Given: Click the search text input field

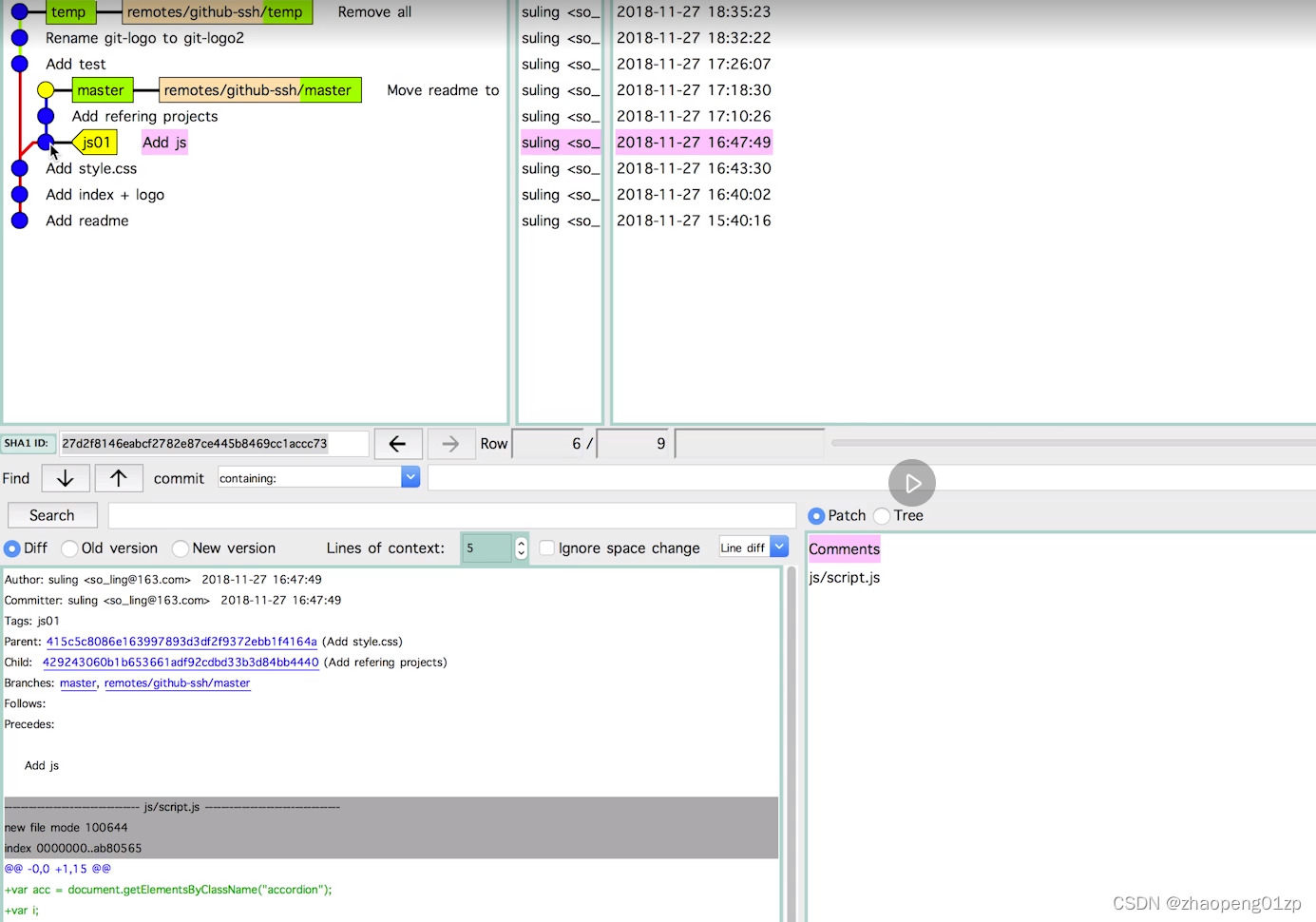Looking at the screenshot, I should 452,515.
